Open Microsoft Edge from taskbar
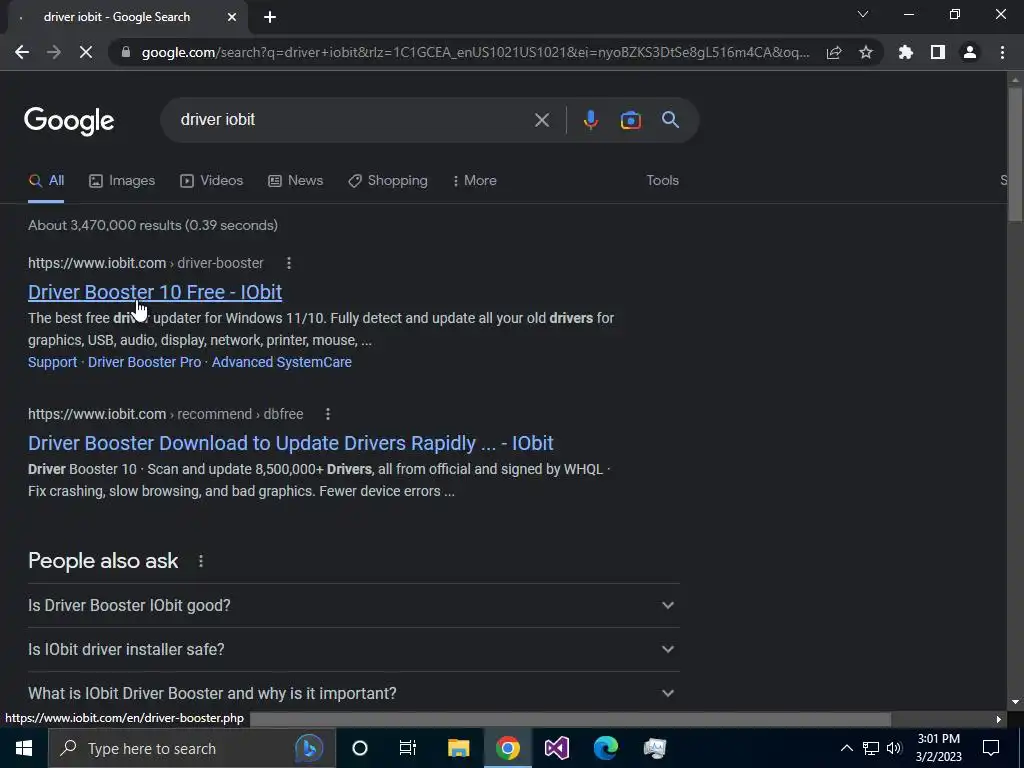 coord(605,748)
